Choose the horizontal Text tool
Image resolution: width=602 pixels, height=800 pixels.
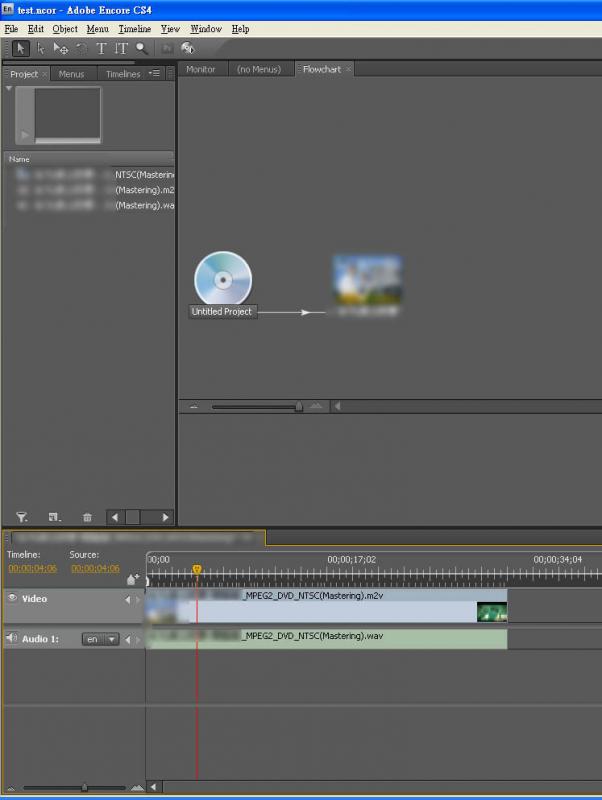(x=101, y=48)
